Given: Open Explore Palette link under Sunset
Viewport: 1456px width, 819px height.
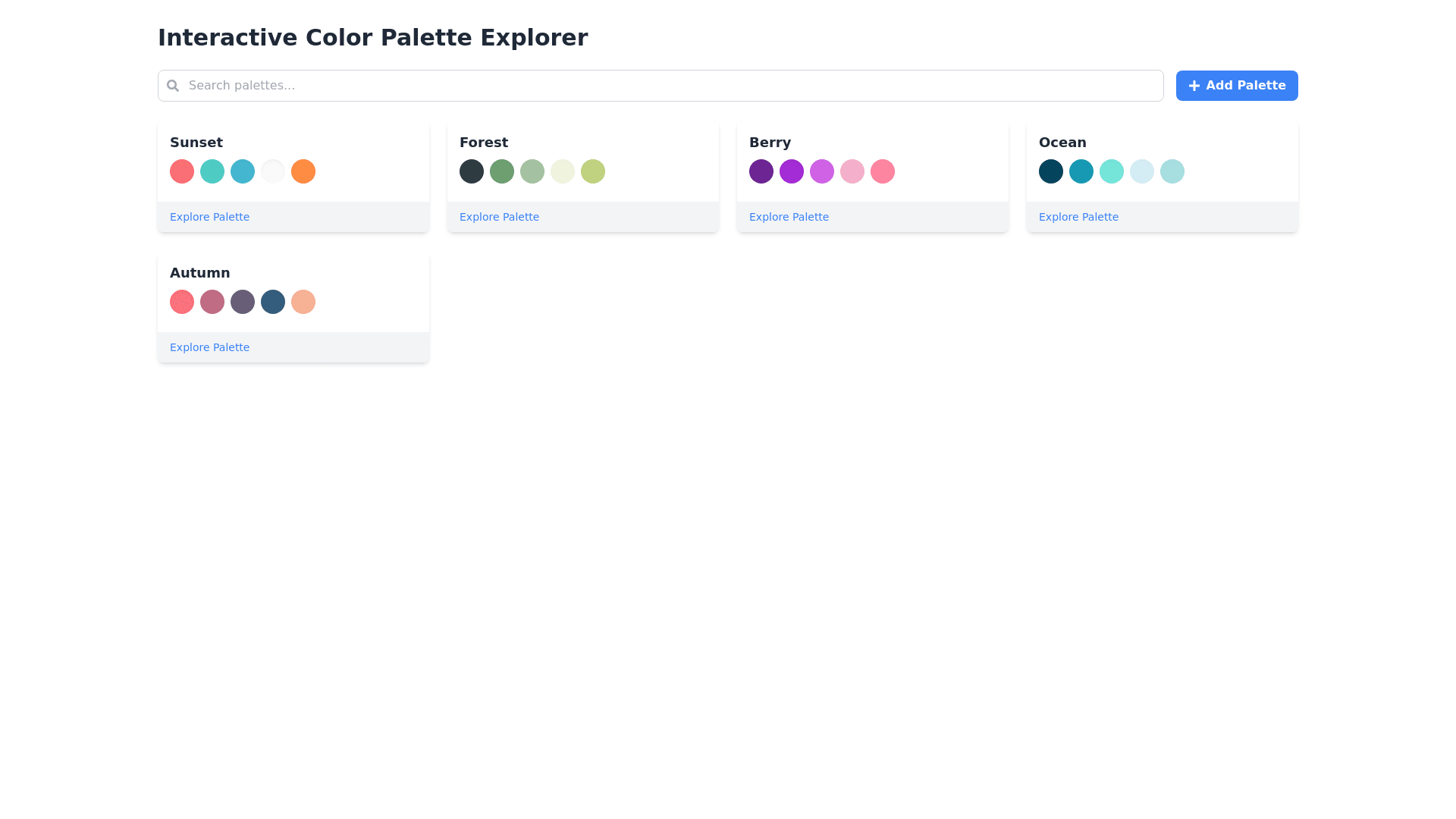Looking at the screenshot, I should (209, 217).
